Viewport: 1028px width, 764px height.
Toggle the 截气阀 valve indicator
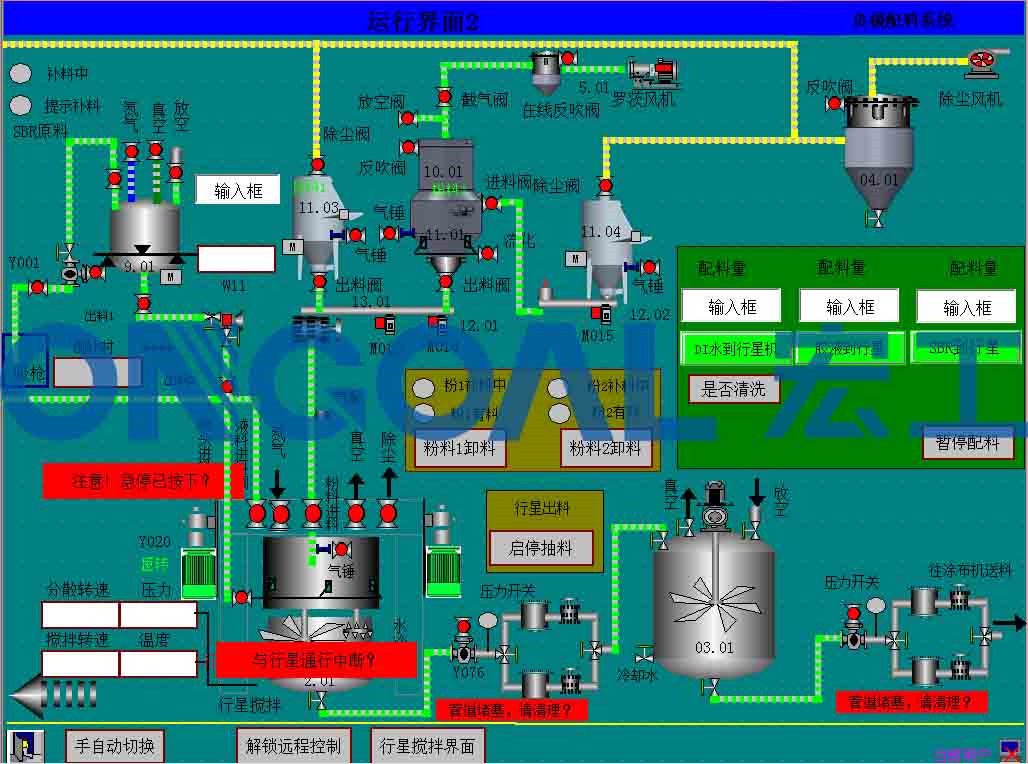[x=444, y=98]
